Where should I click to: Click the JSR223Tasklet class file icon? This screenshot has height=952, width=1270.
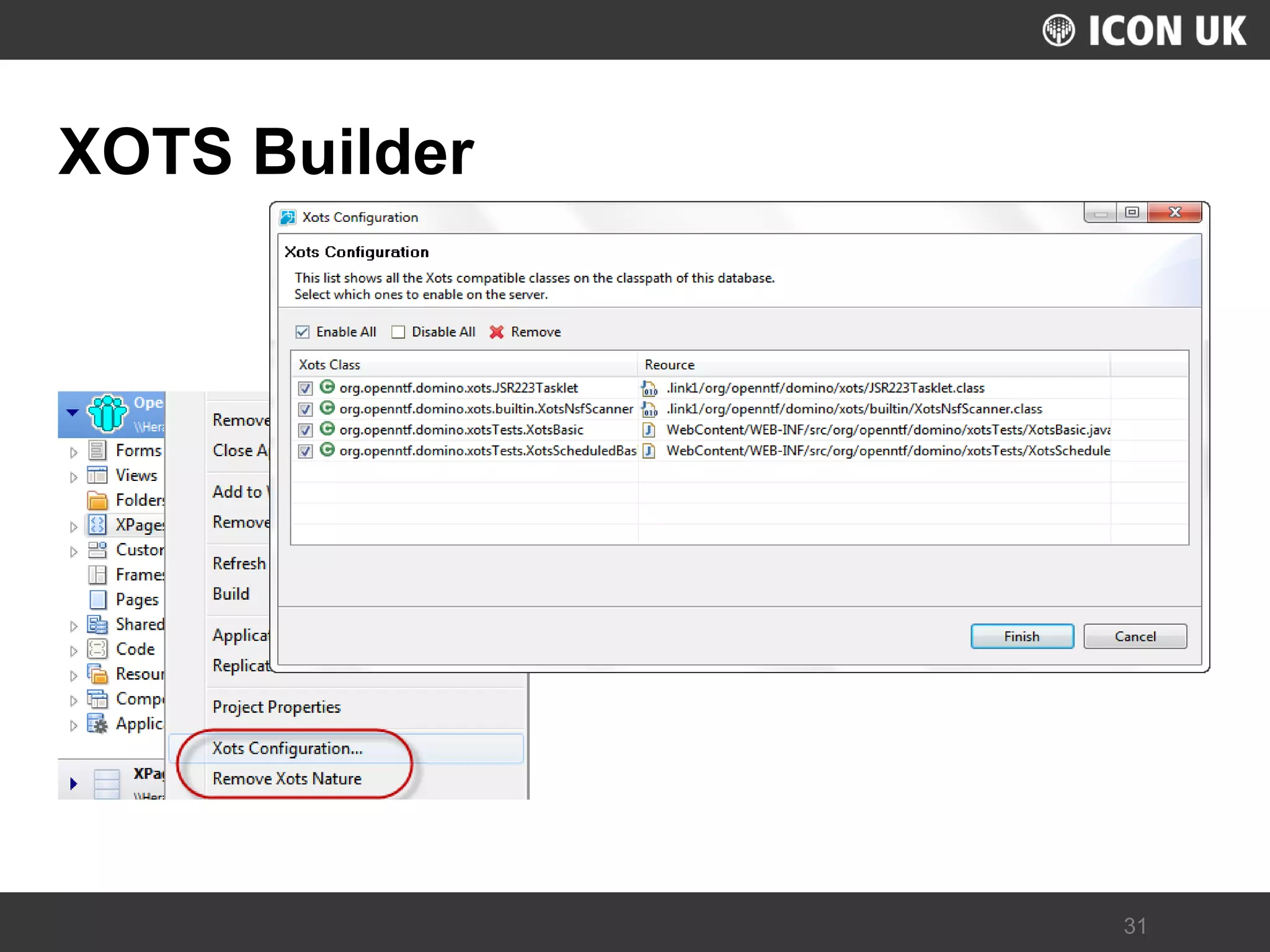point(649,388)
